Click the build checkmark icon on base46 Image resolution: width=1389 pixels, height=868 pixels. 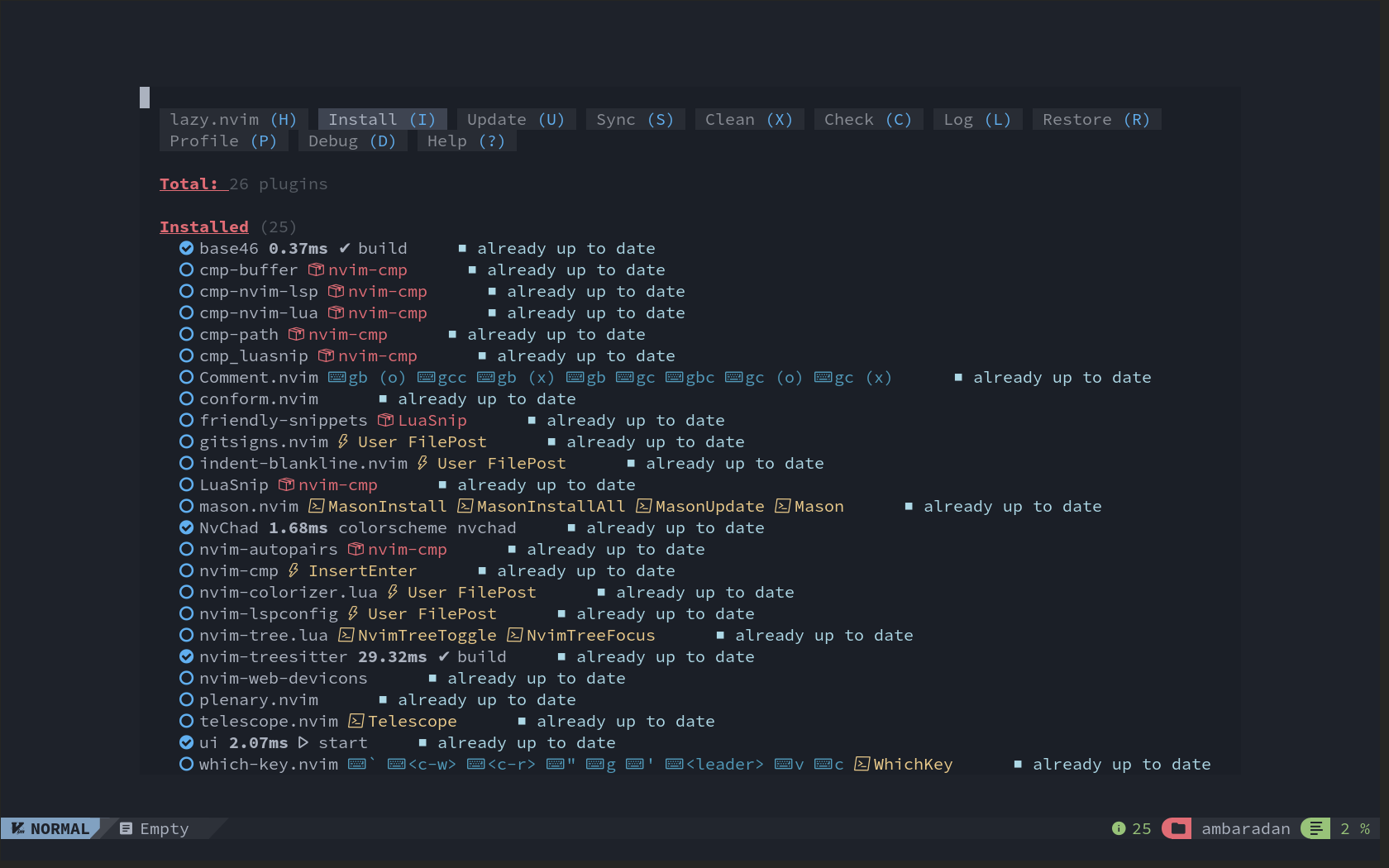[x=344, y=248]
